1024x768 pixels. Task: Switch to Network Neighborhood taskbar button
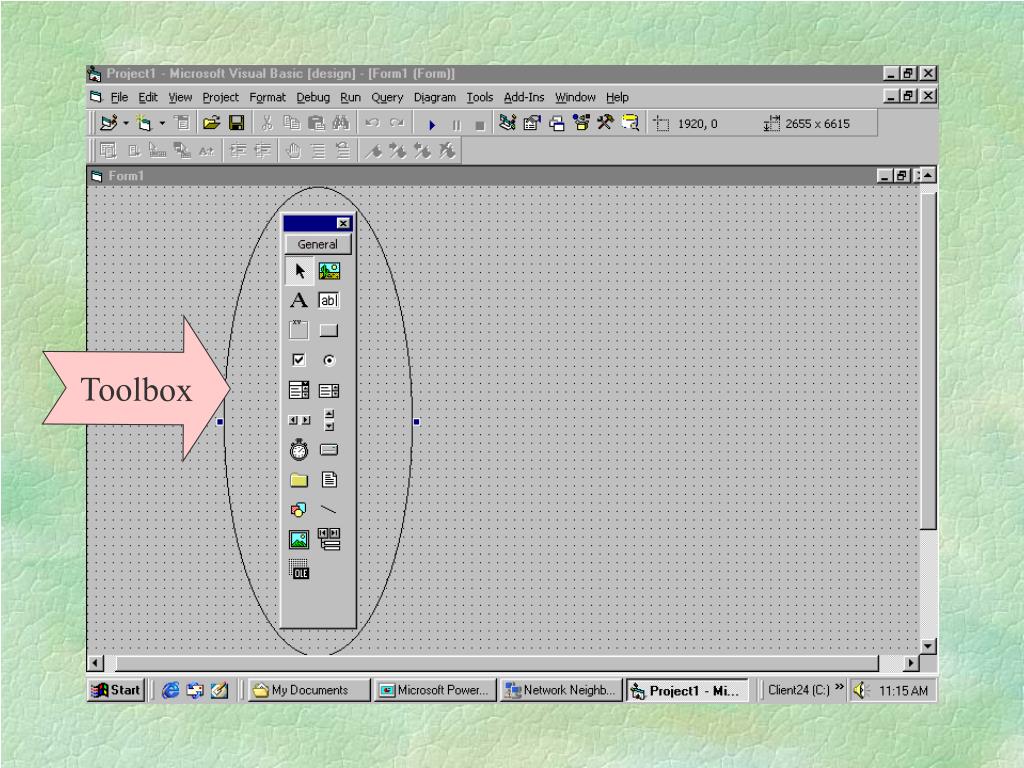pos(561,690)
